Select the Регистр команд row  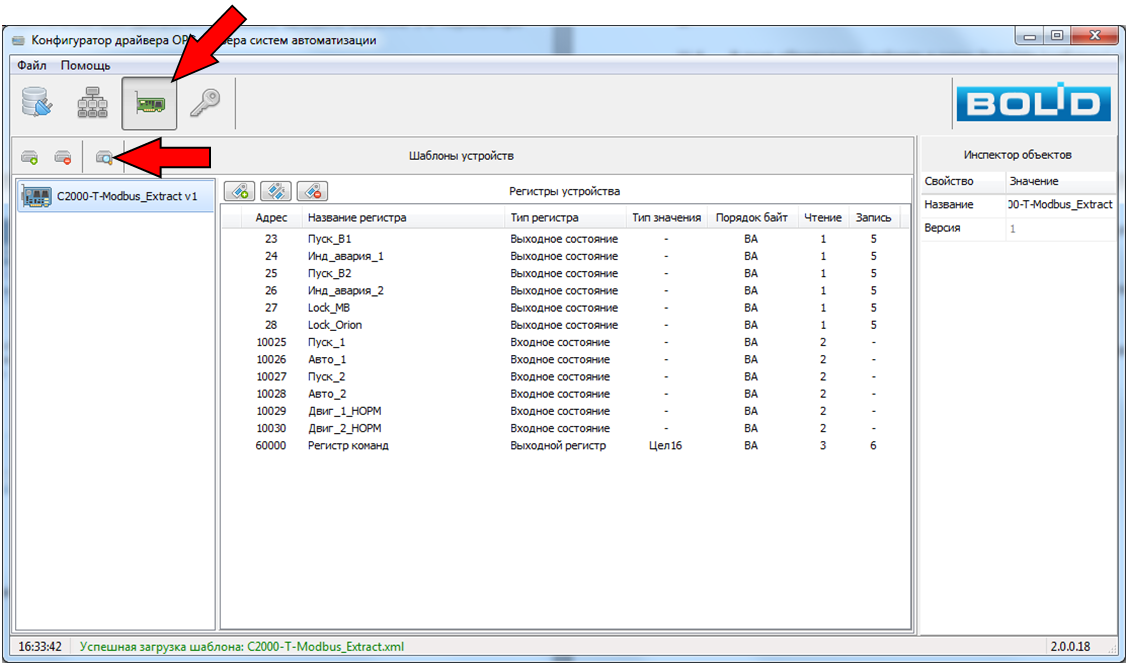point(348,446)
